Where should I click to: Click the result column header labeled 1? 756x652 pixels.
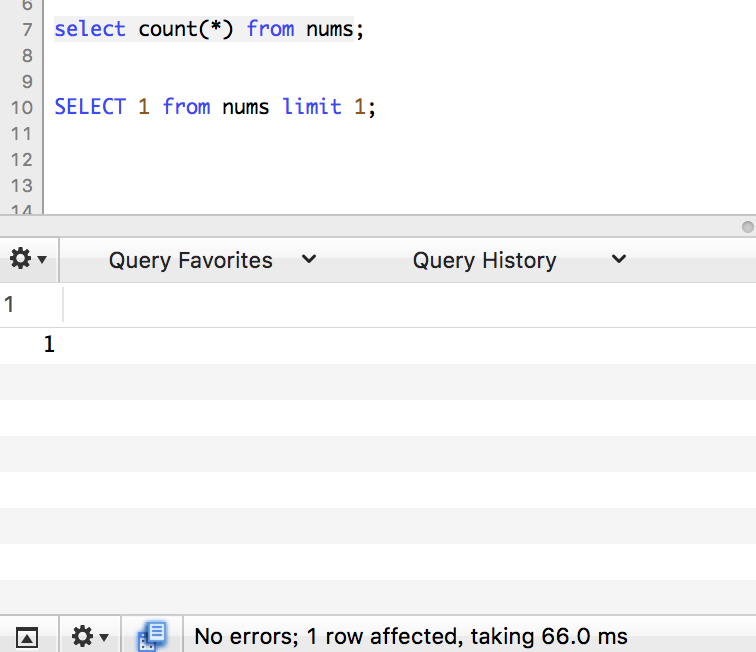10,305
